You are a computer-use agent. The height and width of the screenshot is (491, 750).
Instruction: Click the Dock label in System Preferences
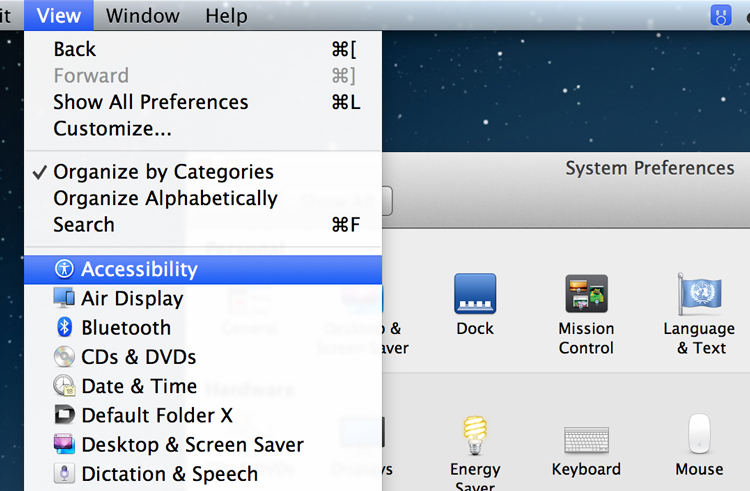[475, 329]
